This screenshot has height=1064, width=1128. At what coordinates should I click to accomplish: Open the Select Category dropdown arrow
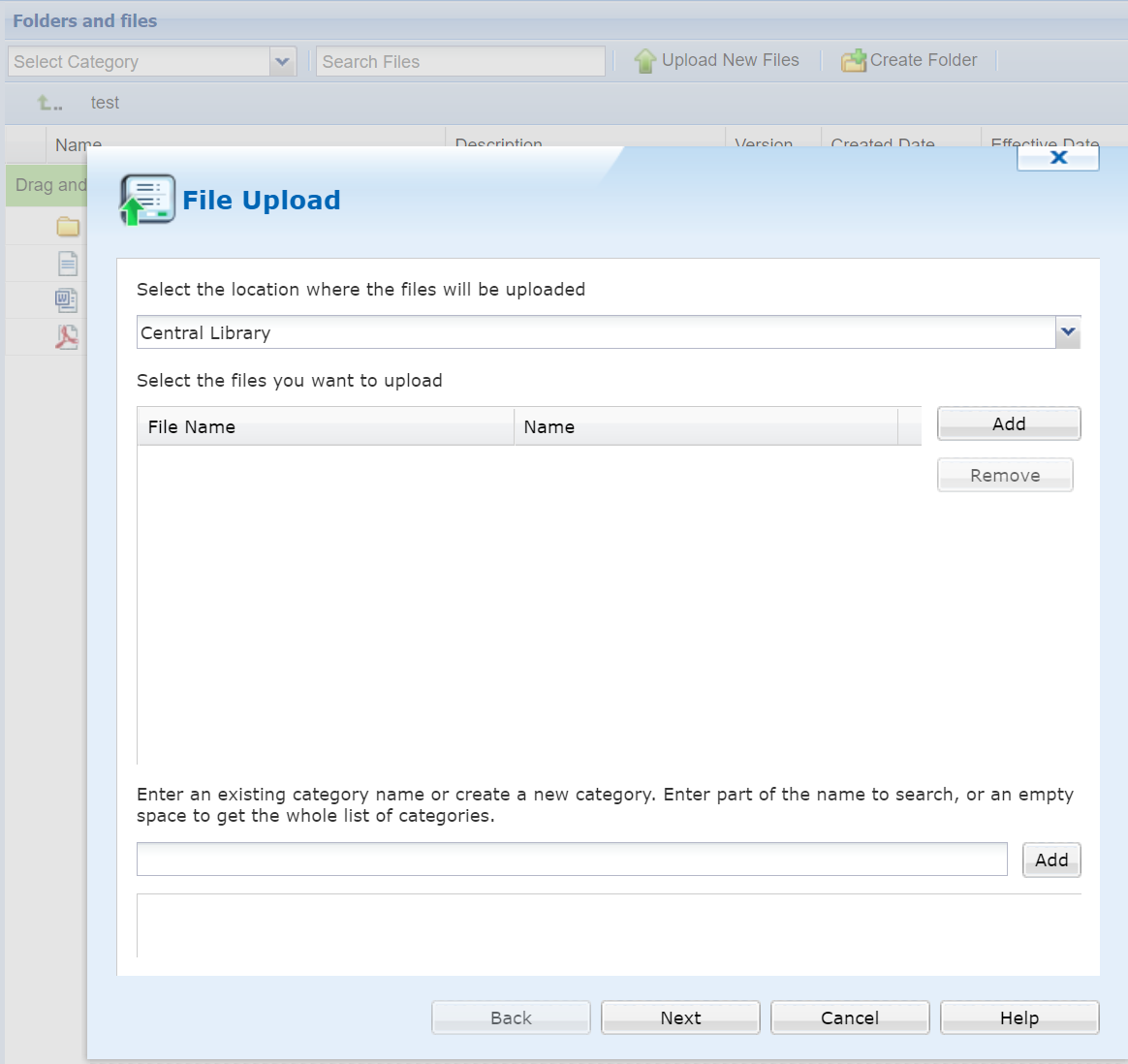point(283,62)
